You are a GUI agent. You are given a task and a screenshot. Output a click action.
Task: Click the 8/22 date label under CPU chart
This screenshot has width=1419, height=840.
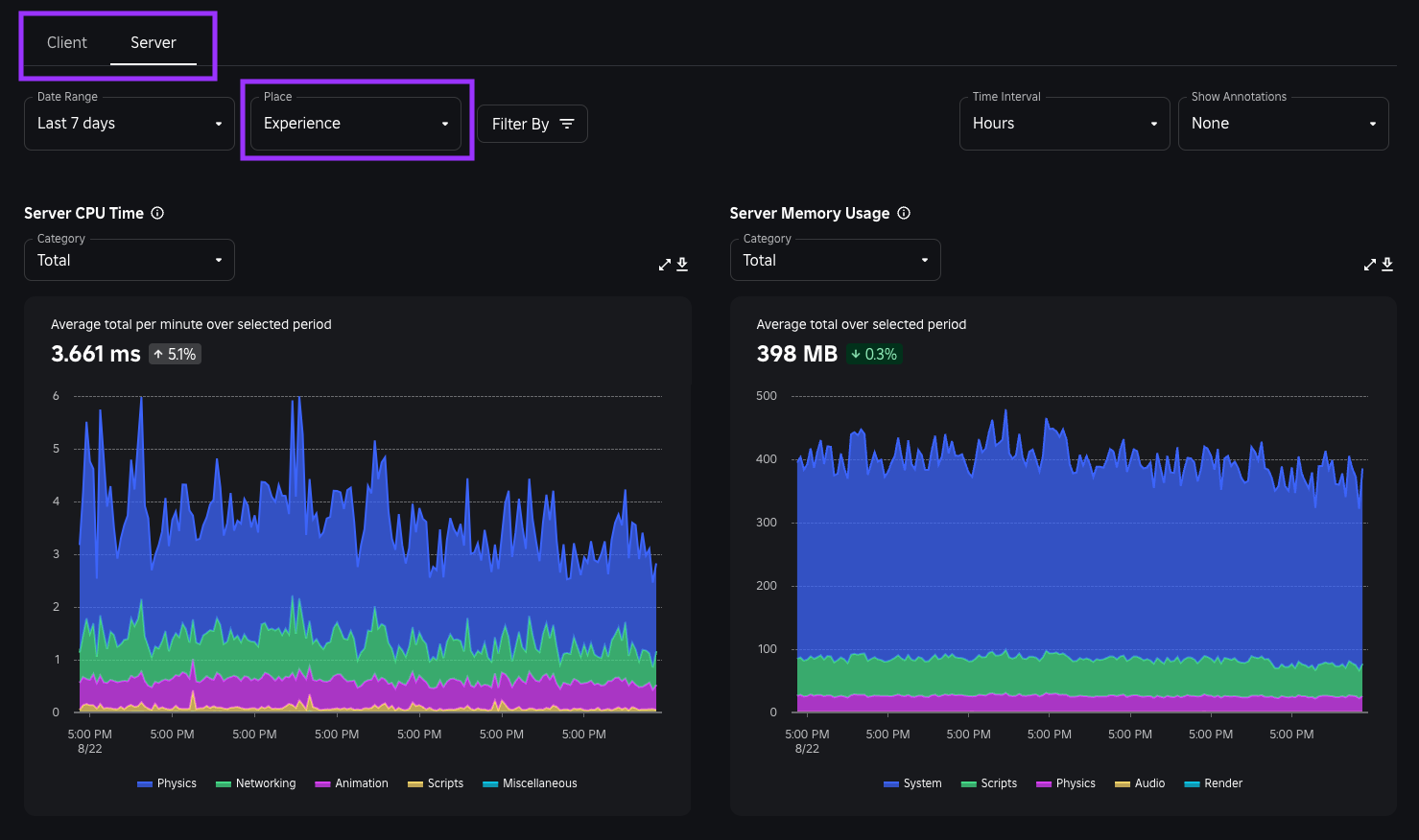click(x=90, y=749)
